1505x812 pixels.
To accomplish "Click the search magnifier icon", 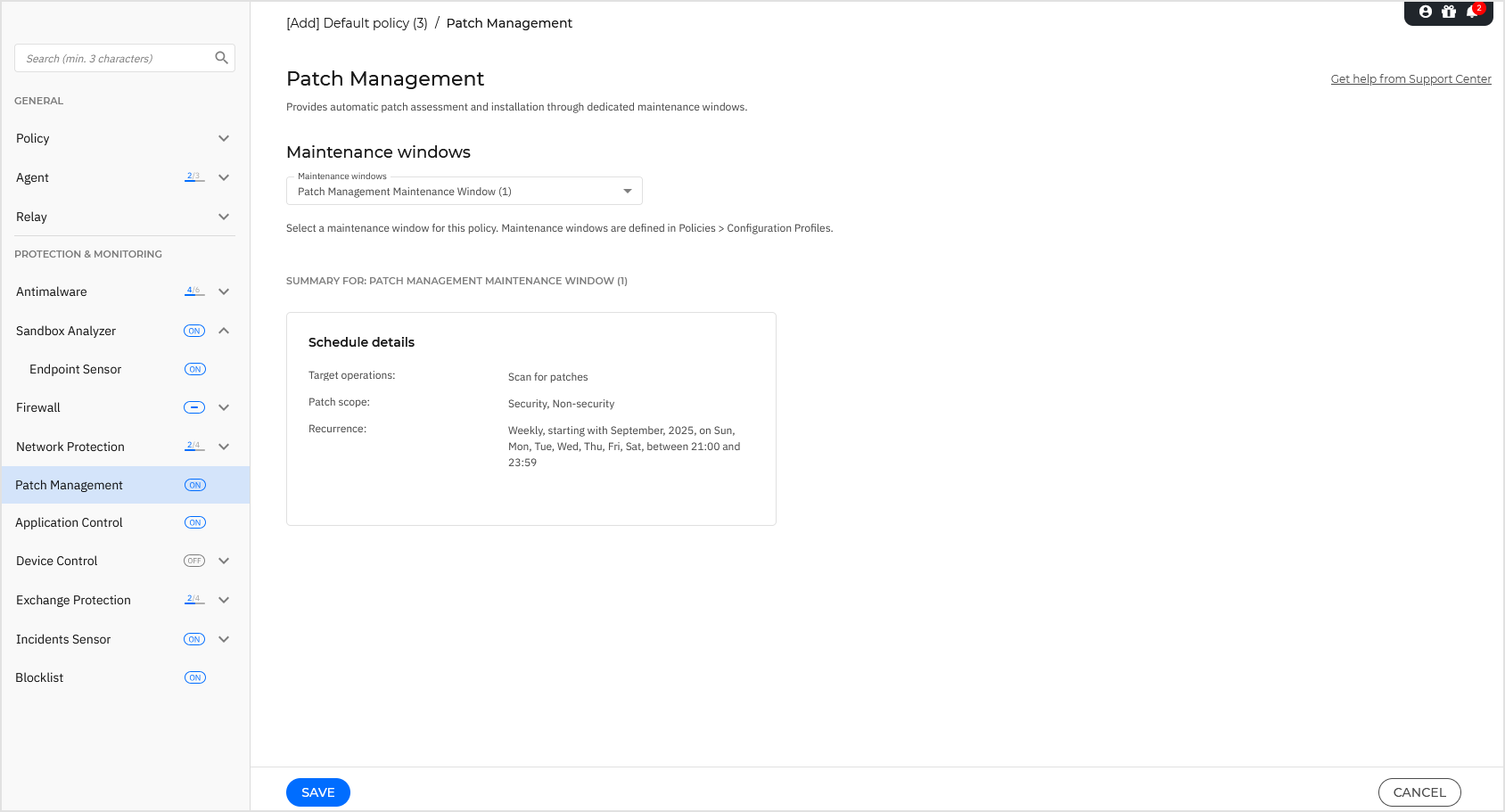I will click(221, 57).
